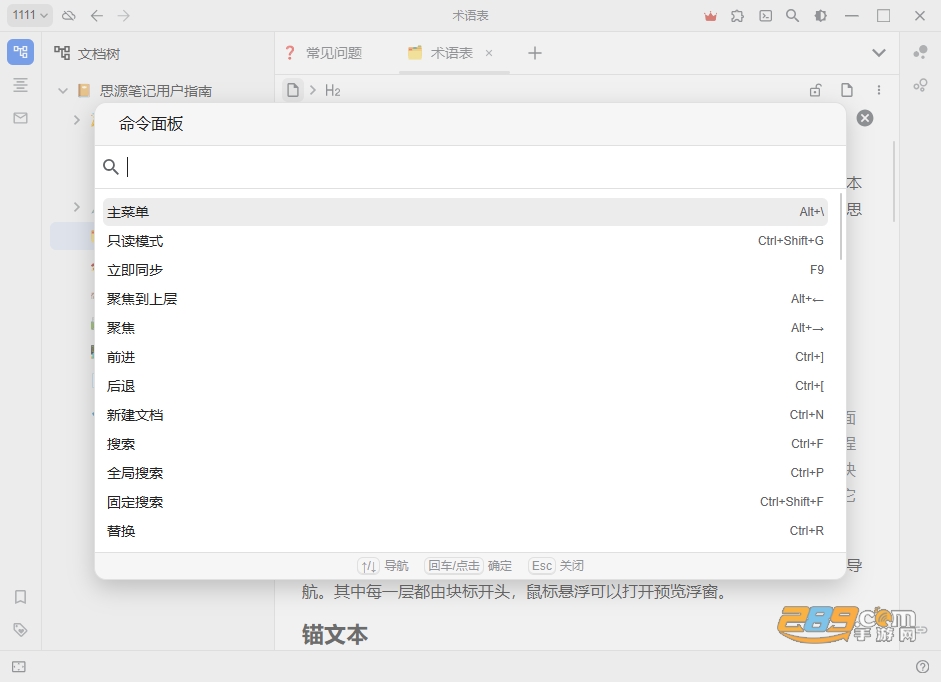The image size is (941, 682).
Task: Select the 思源笔记用户指南 notebook
Action: tap(155, 91)
